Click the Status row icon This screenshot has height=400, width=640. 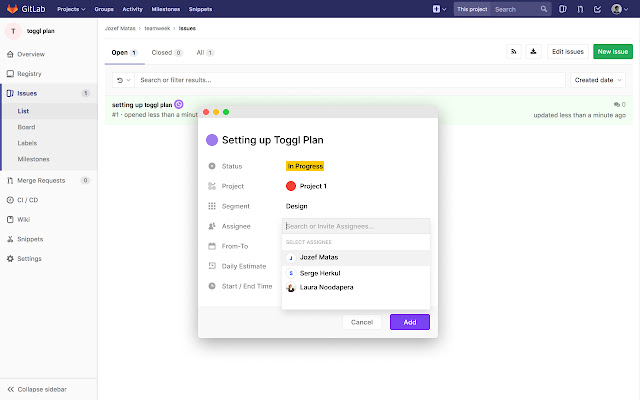pyautogui.click(x=212, y=166)
